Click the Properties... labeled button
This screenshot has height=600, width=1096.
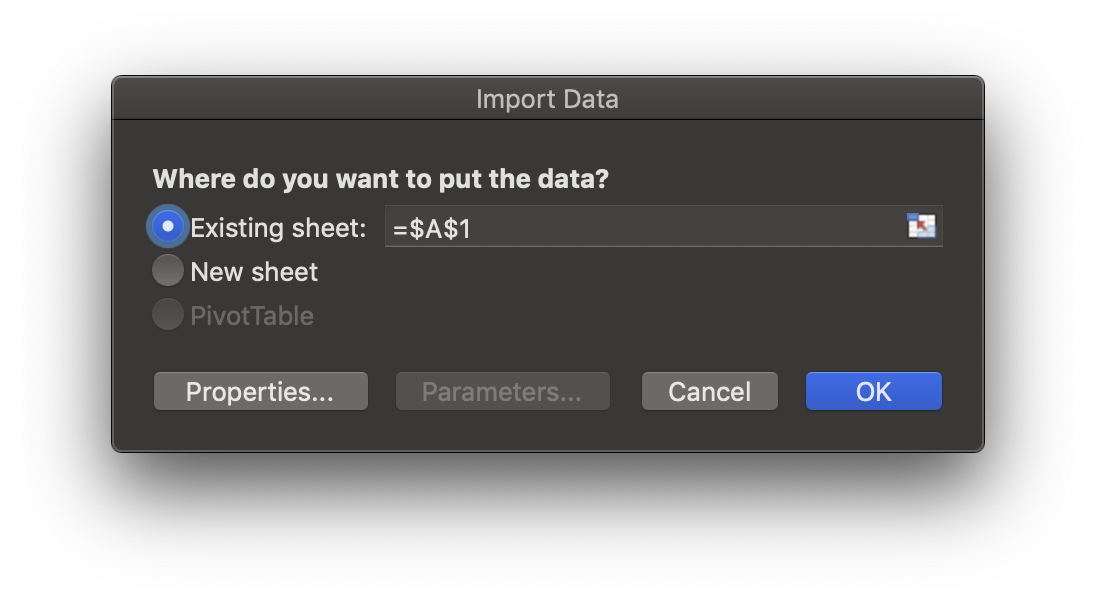(260, 391)
